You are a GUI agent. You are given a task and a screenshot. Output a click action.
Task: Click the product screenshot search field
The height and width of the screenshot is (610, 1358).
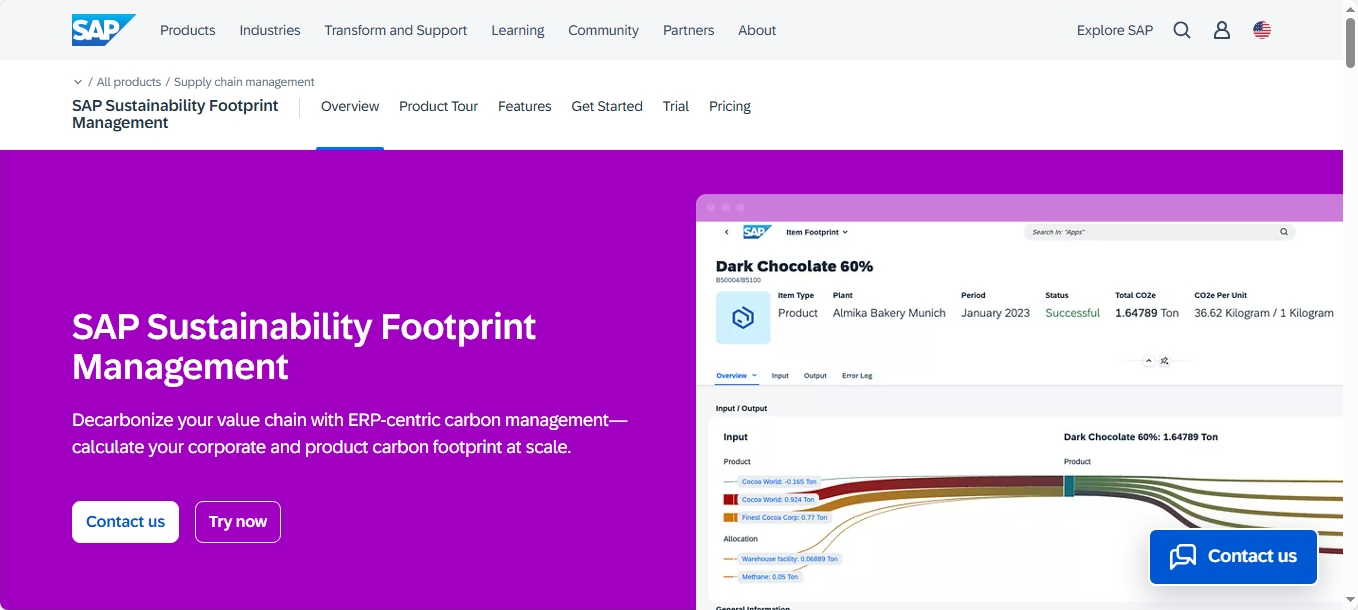(x=1159, y=232)
